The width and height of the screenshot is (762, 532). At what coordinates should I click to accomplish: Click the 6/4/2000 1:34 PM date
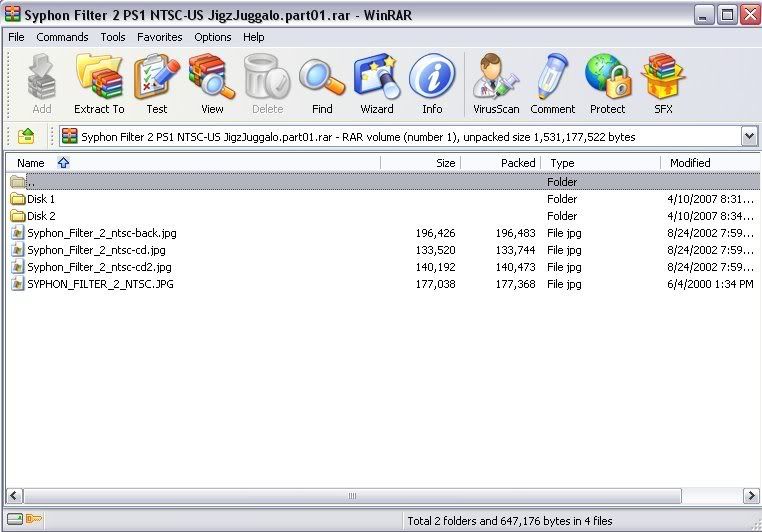(x=710, y=284)
